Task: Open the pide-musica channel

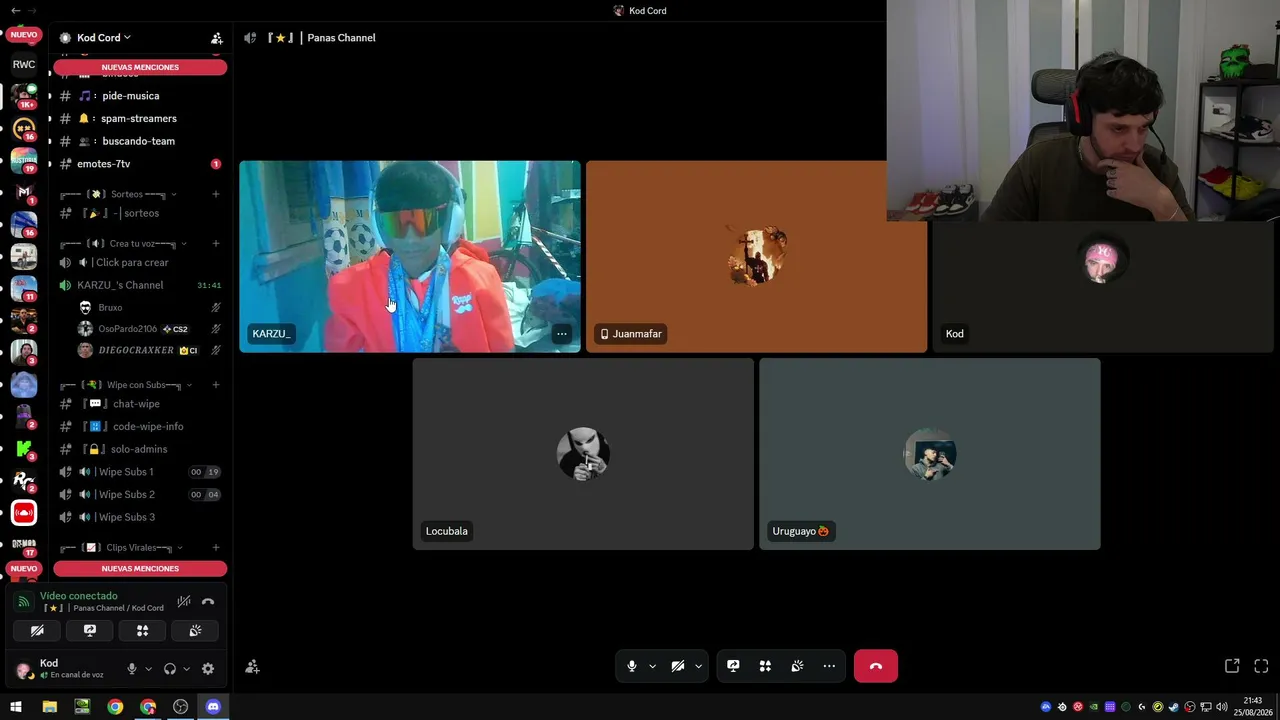Action: click(x=140, y=96)
